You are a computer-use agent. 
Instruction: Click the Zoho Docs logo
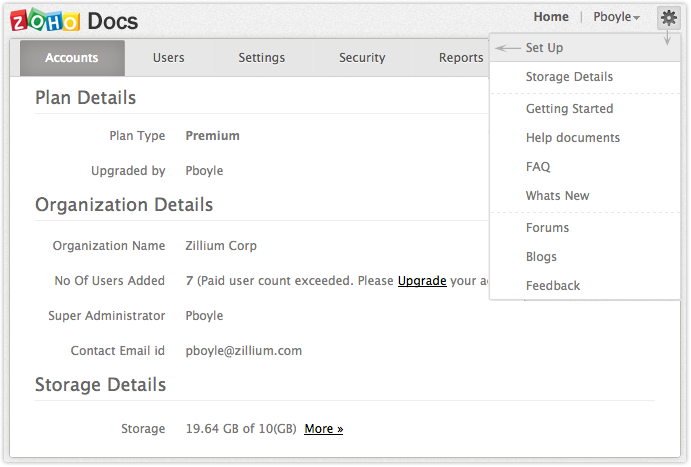tap(75, 20)
